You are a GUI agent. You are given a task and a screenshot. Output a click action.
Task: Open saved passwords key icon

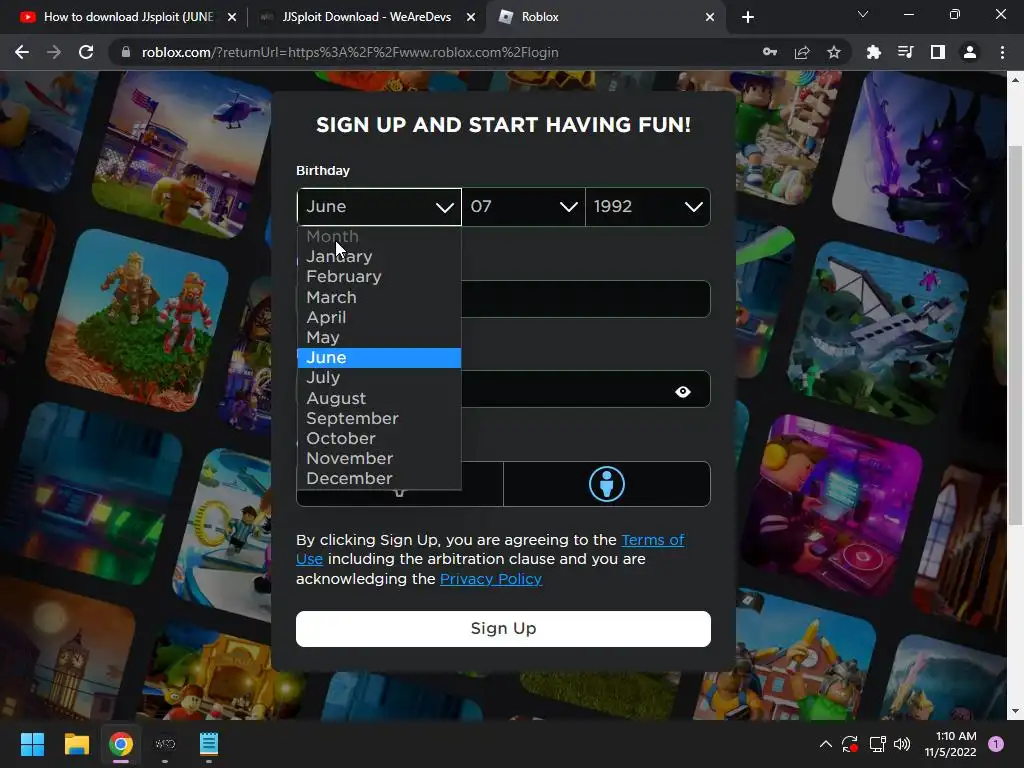(x=770, y=52)
